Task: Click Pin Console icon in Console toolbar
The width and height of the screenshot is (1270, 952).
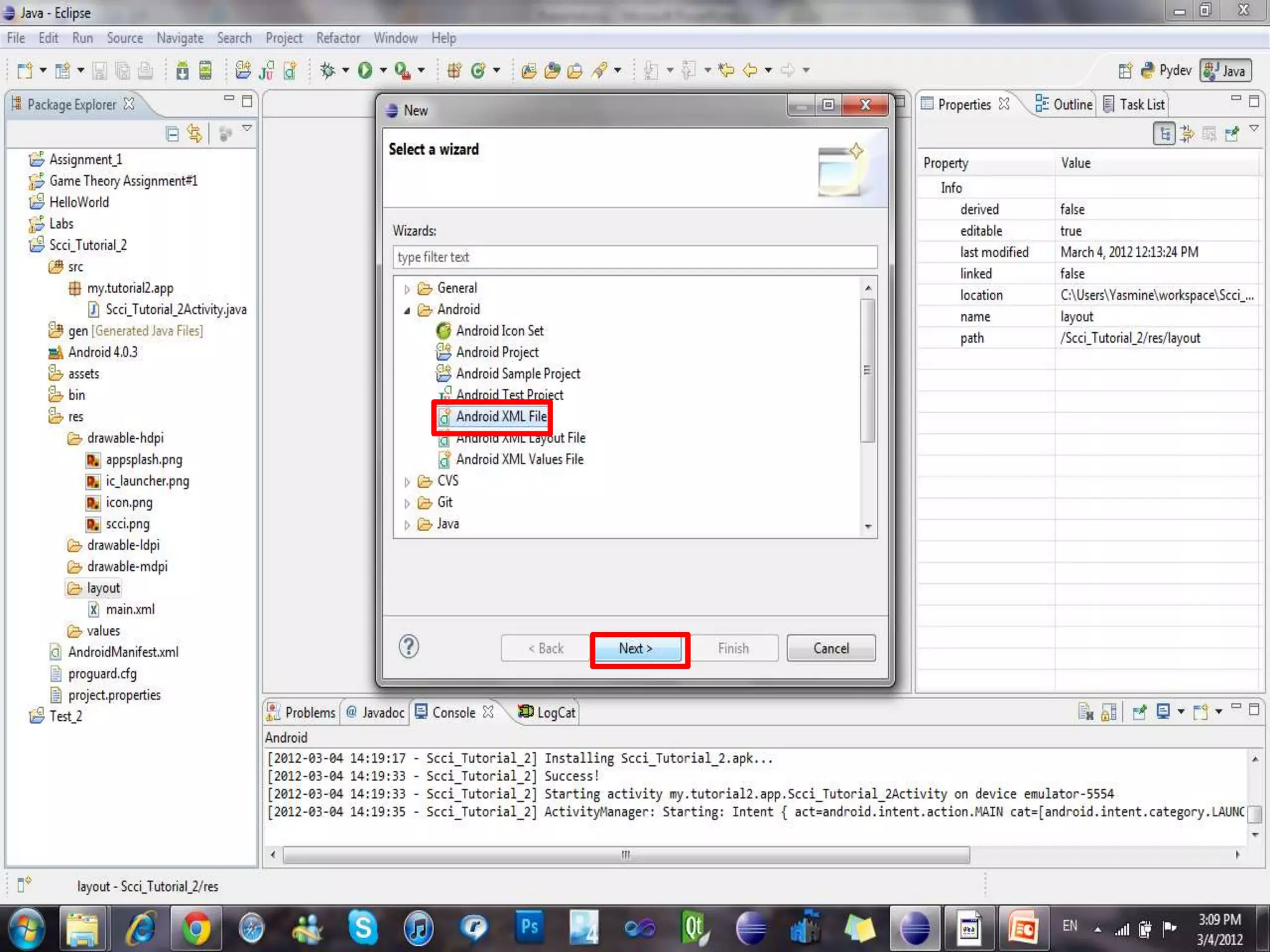Action: pyautogui.click(x=1139, y=713)
